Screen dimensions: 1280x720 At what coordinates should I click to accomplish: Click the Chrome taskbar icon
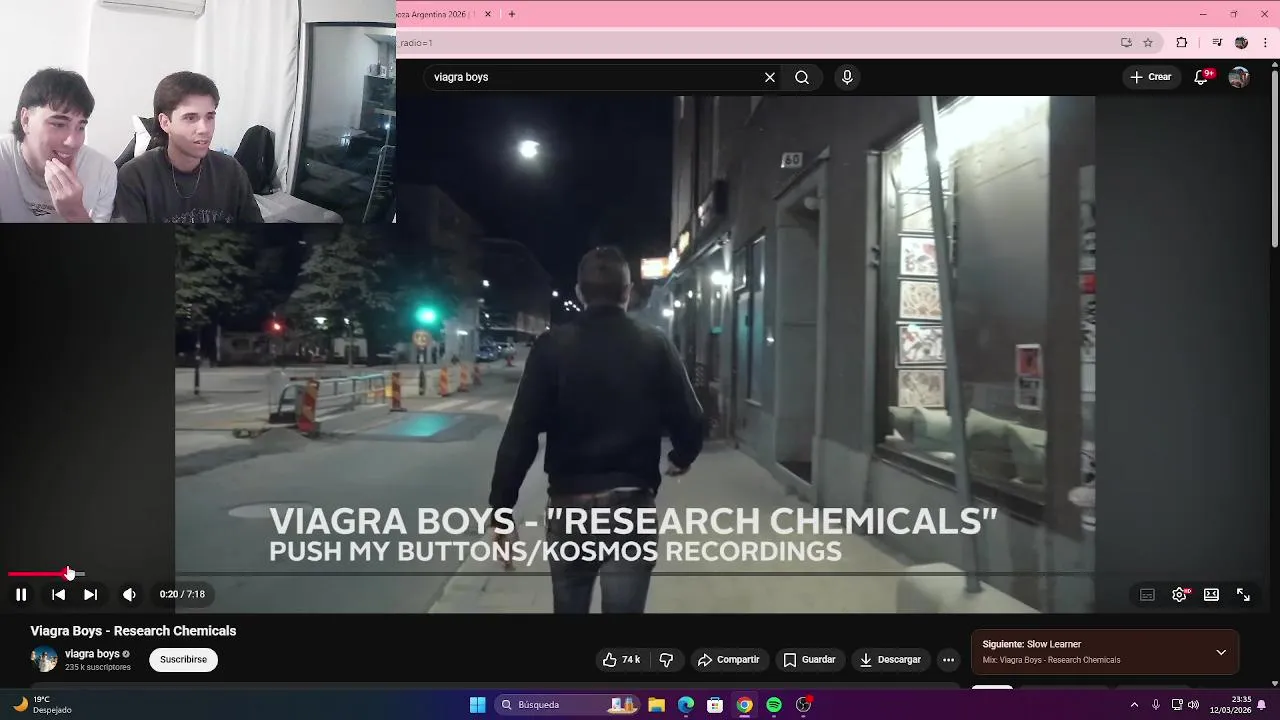point(744,705)
